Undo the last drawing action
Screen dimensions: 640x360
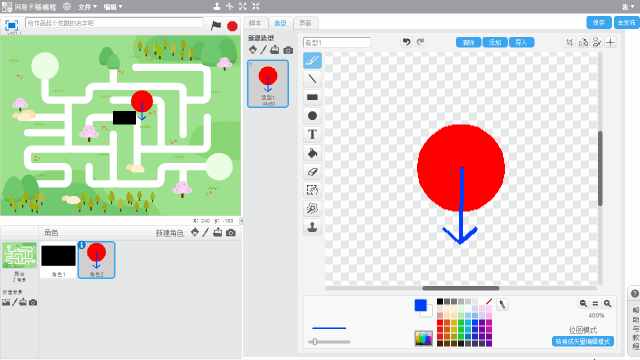pyautogui.click(x=406, y=42)
